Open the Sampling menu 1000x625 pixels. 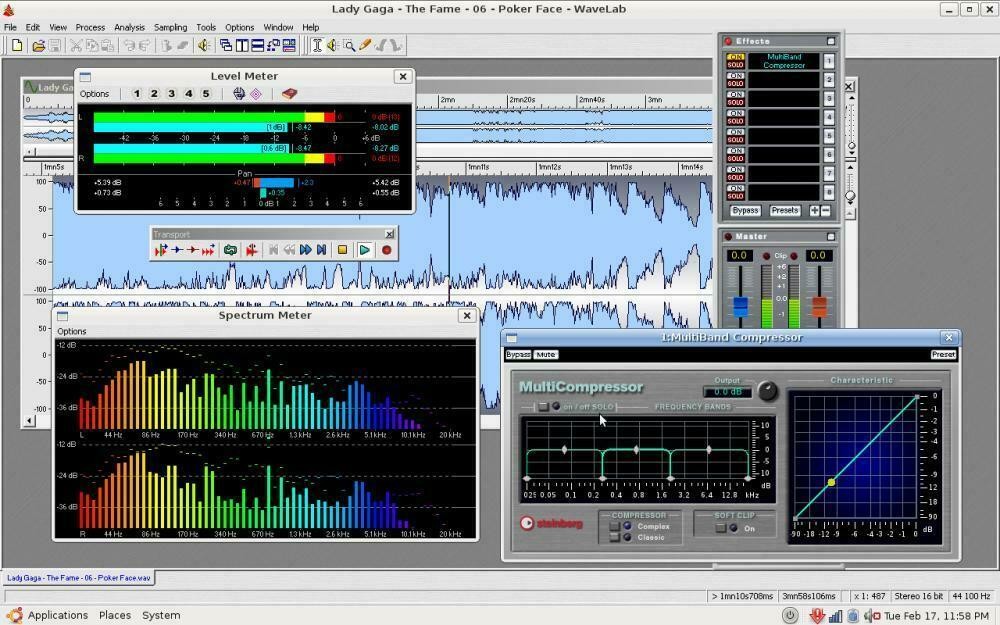169,27
